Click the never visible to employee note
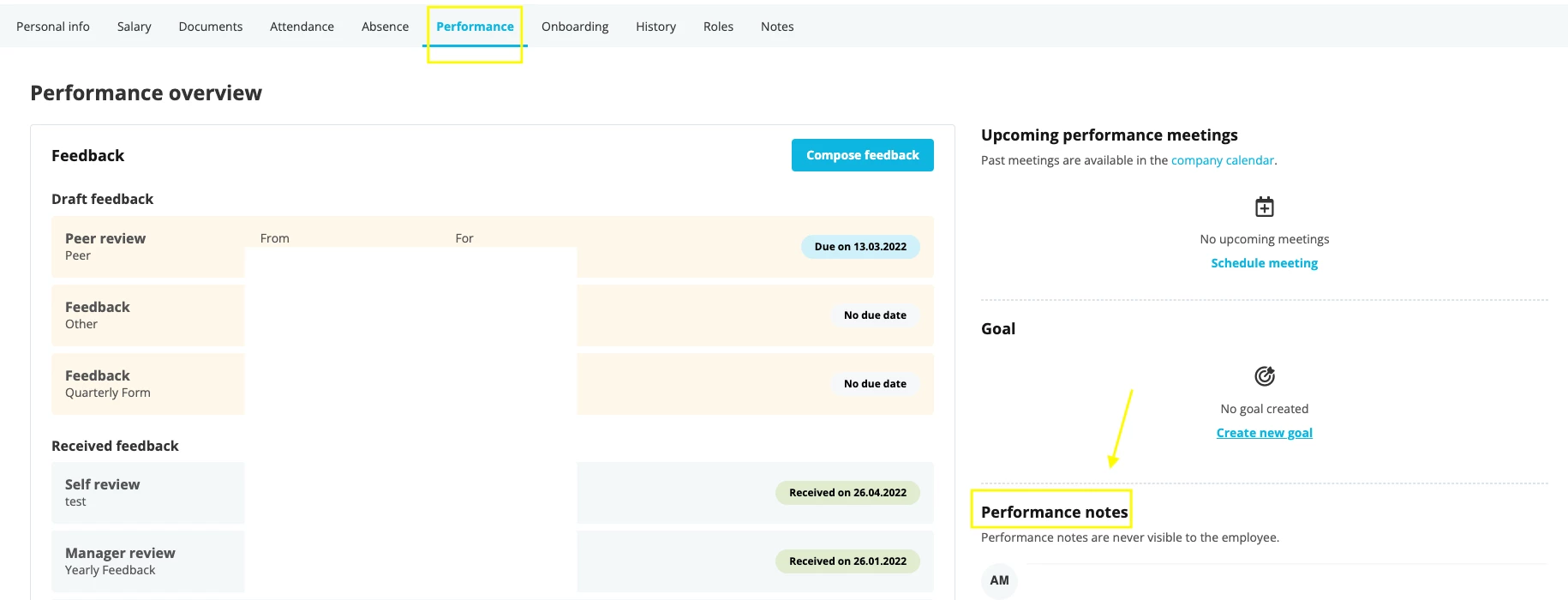The height and width of the screenshot is (600, 1568). coord(1130,537)
